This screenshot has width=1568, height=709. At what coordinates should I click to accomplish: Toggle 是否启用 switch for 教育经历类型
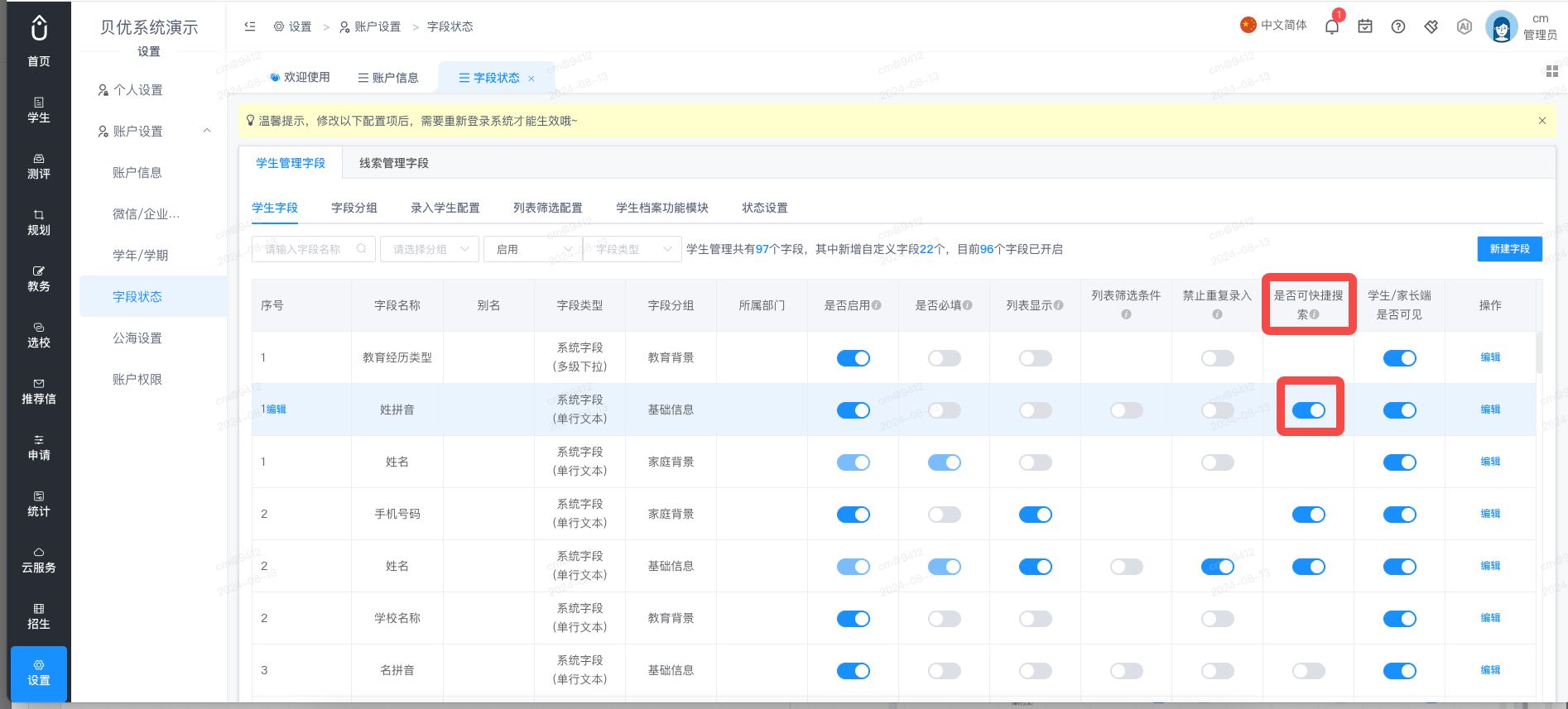[853, 358]
